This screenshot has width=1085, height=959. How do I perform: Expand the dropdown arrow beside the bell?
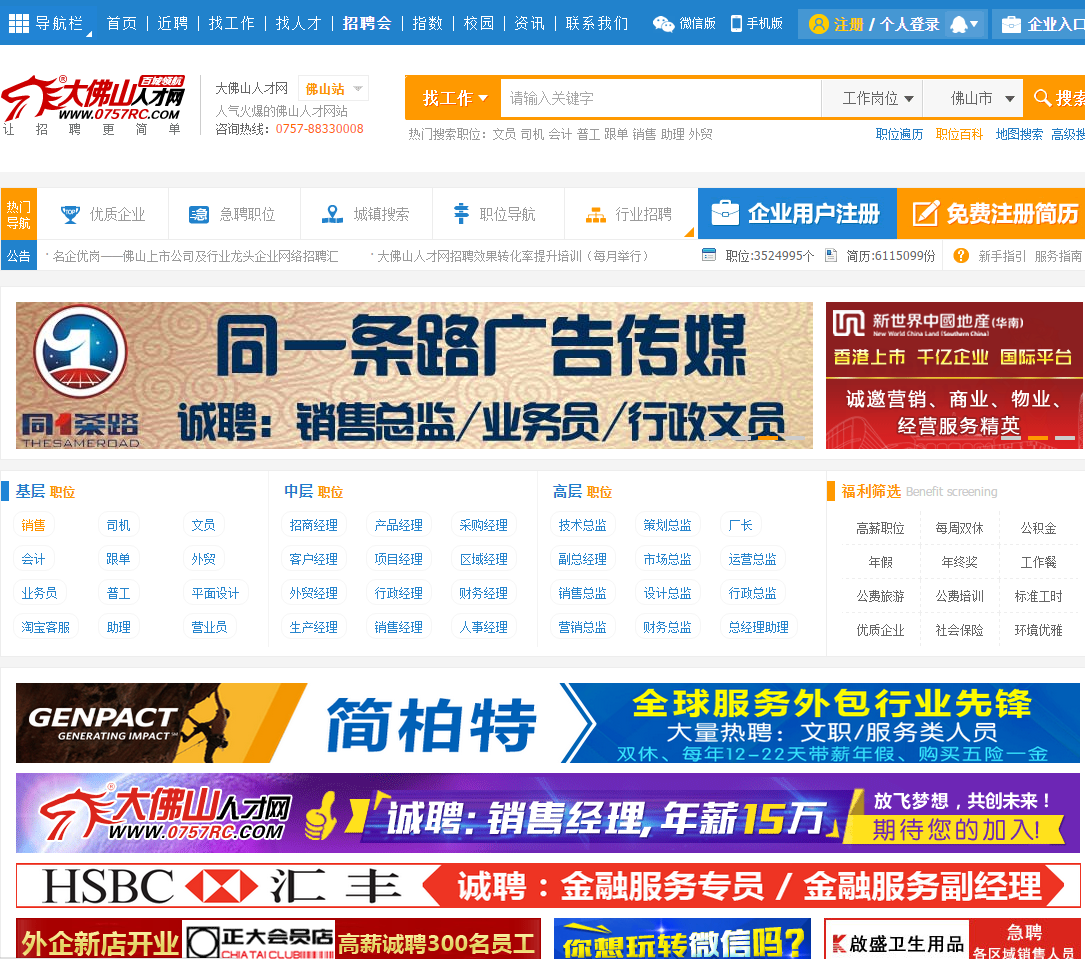point(974,24)
